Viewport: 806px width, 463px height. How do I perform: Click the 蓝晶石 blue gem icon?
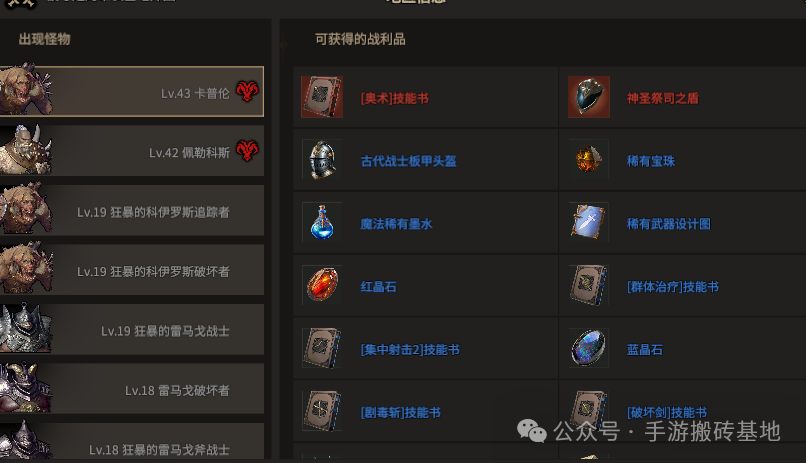pos(589,348)
